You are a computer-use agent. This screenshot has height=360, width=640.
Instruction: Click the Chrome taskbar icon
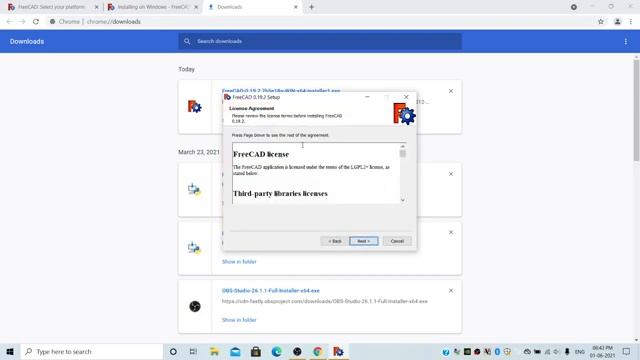tap(318, 351)
